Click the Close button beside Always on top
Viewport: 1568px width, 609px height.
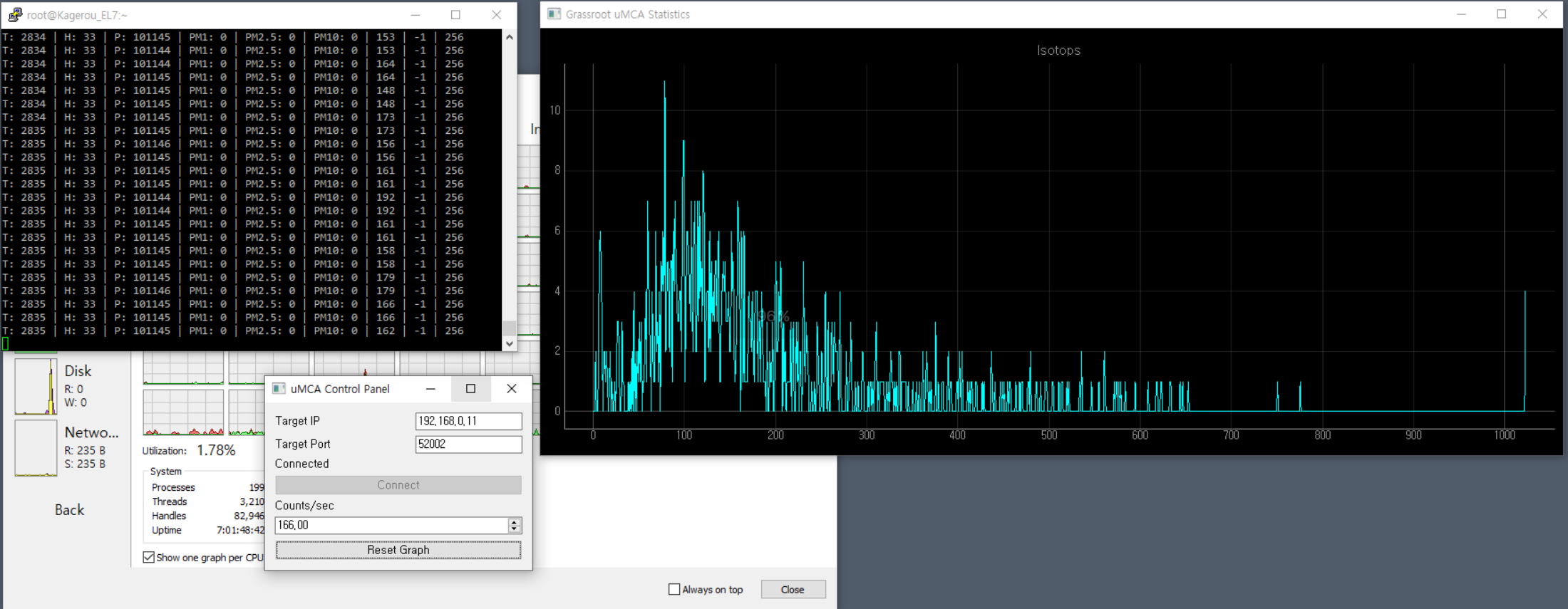click(x=793, y=590)
